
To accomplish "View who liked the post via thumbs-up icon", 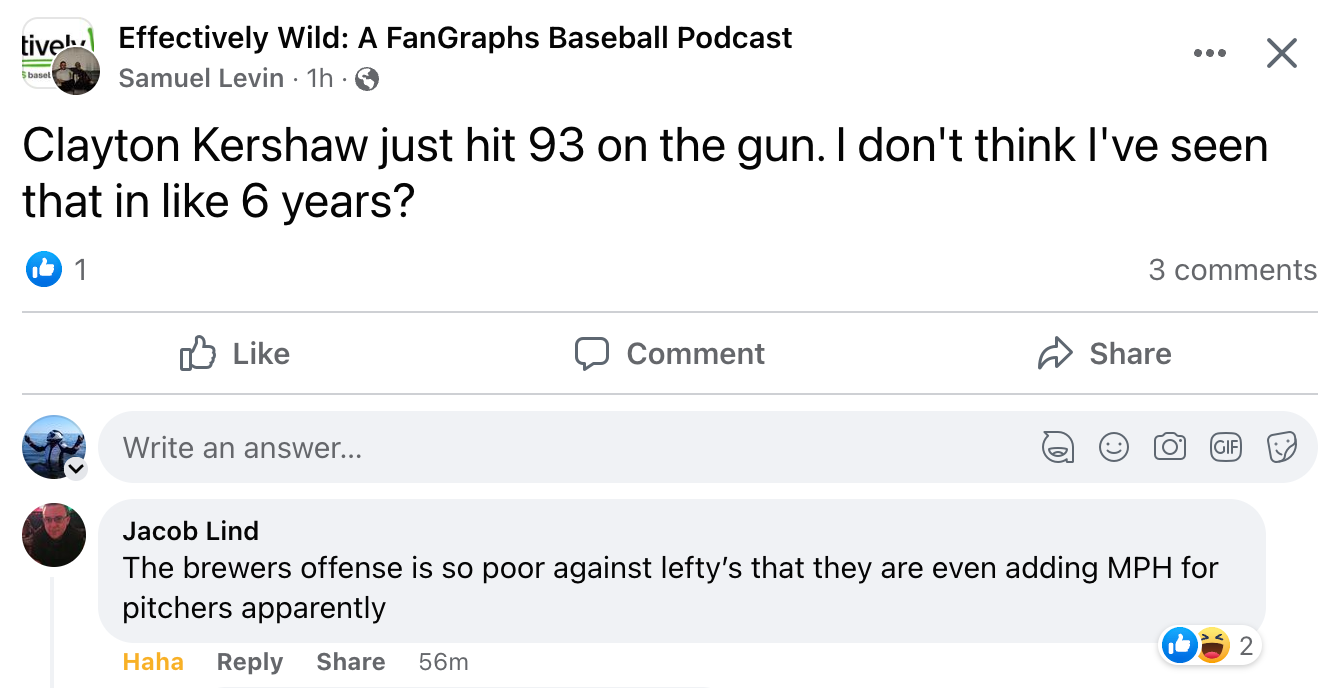I will pos(44,269).
